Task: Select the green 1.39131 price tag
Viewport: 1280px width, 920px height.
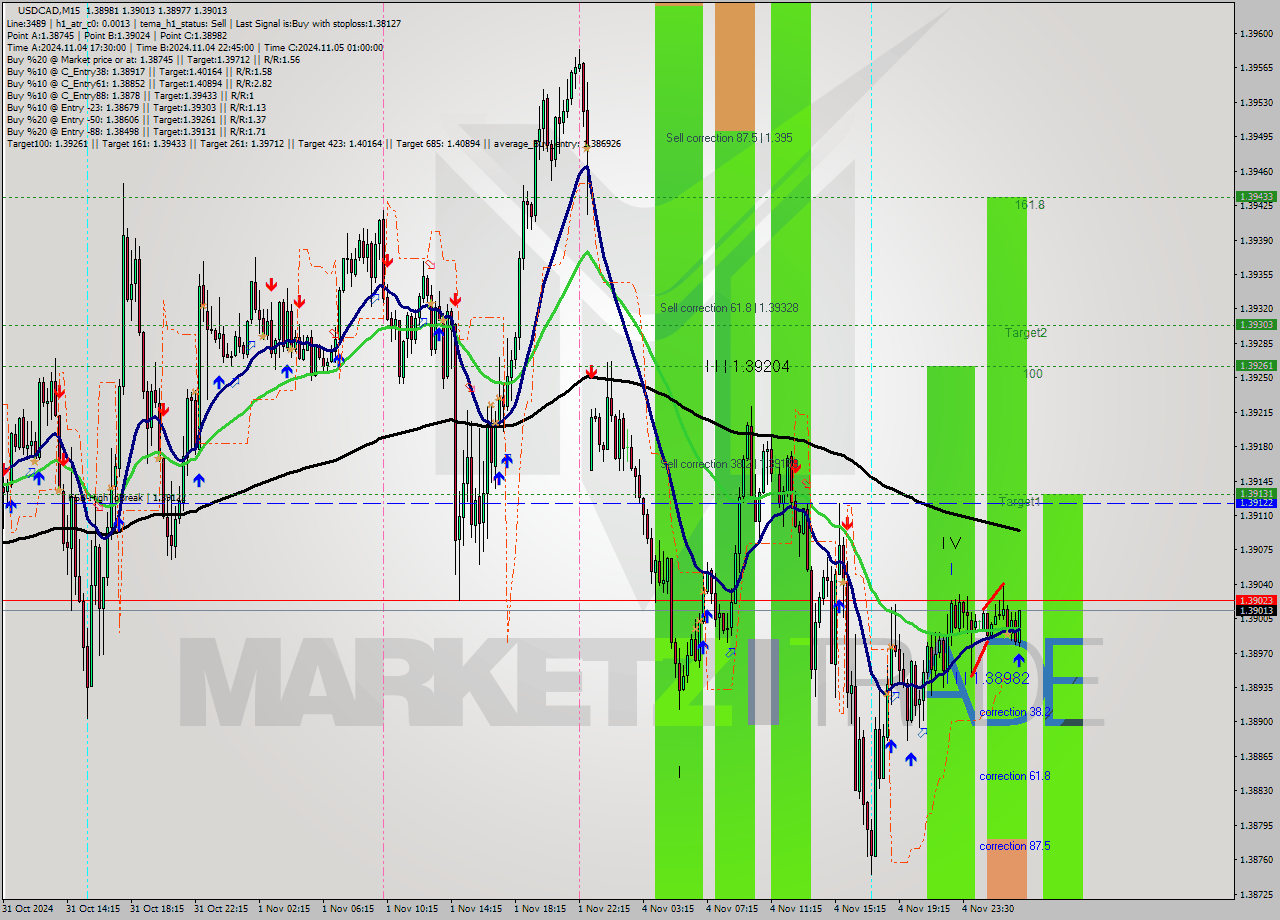Action: (1256, 493)
